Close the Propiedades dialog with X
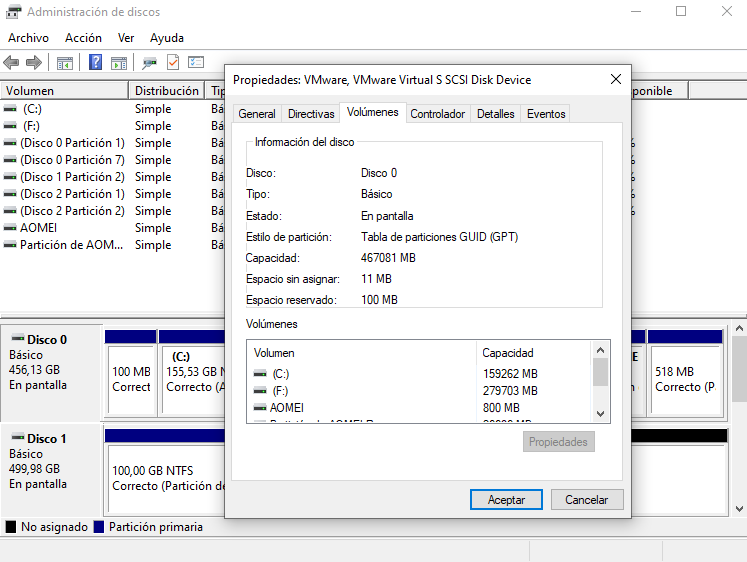 [616, 79]
